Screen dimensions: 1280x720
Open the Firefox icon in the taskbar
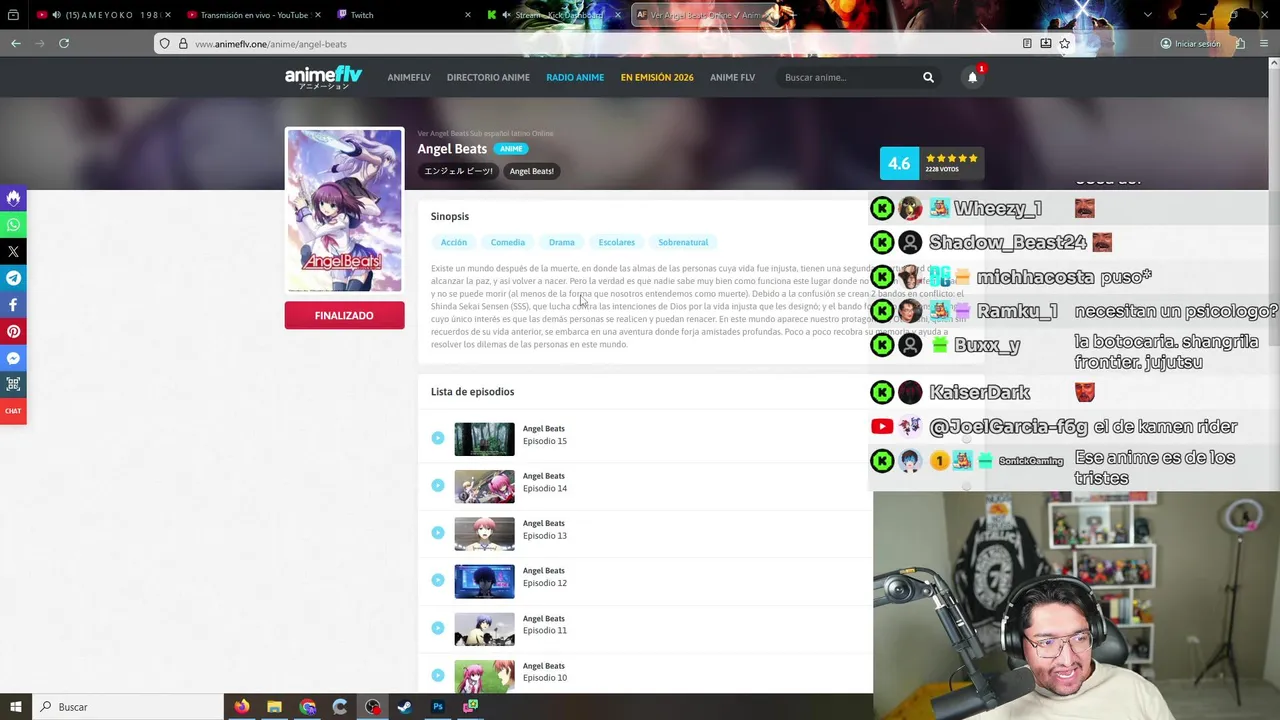coord(241,707)
